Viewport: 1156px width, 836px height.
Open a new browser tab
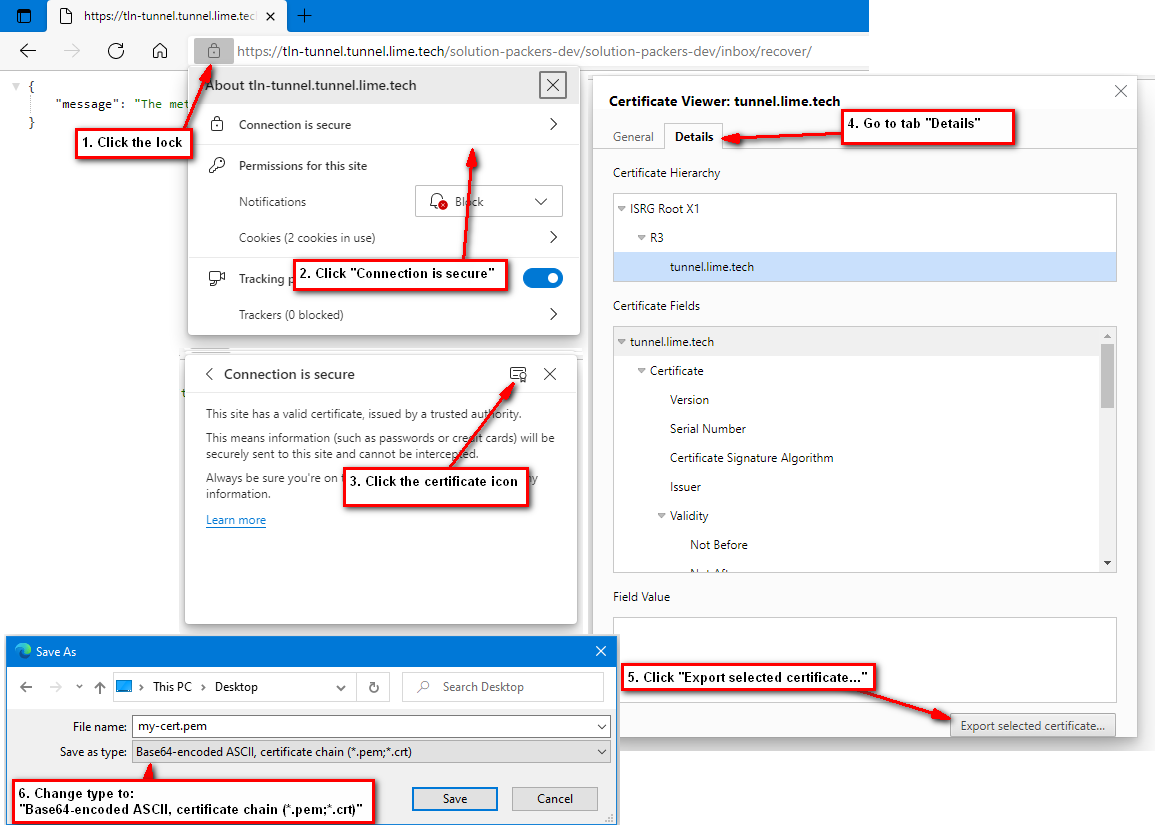[x=305, y=16]
